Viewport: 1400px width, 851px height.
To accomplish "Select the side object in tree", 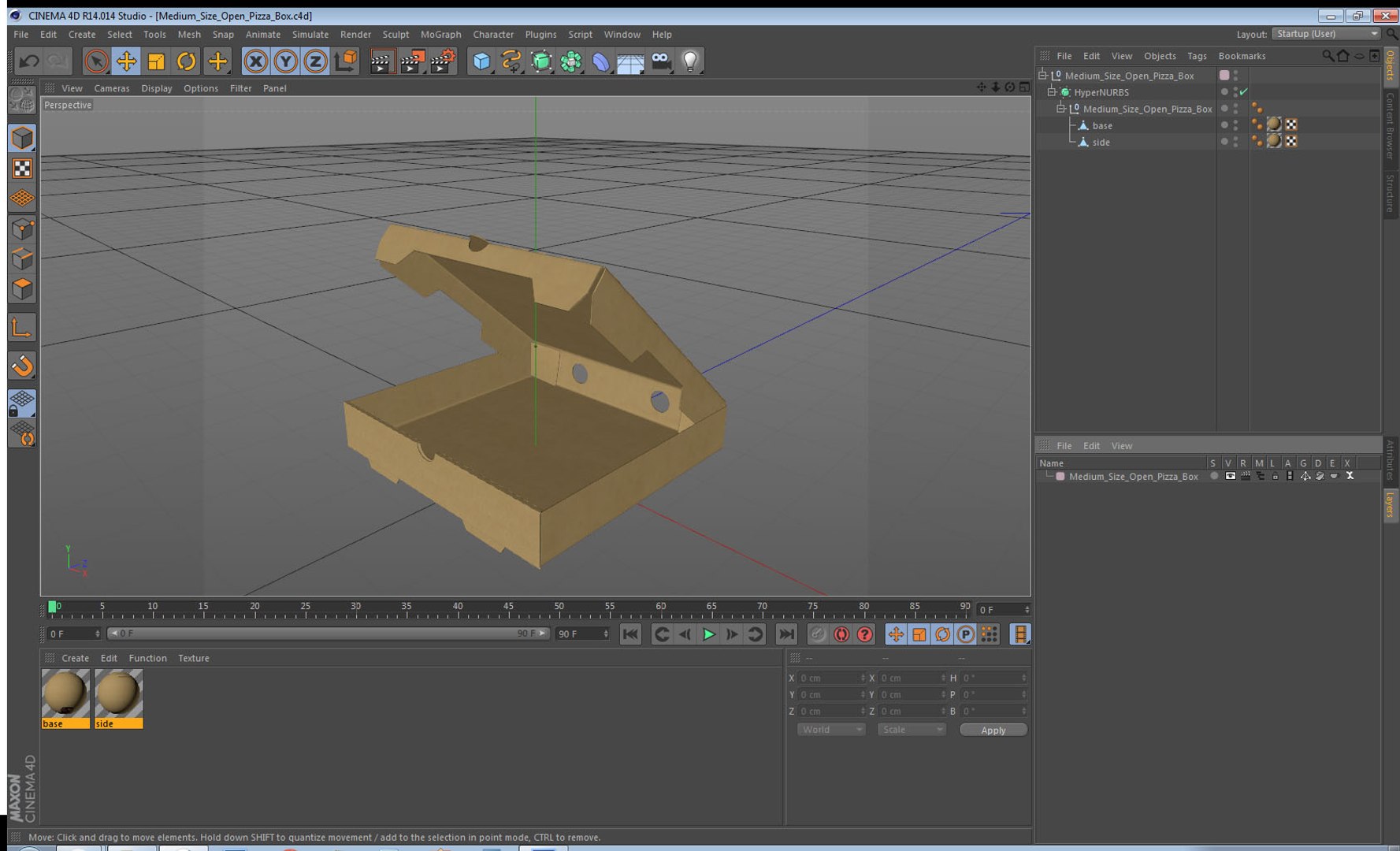I will 1101,142.
